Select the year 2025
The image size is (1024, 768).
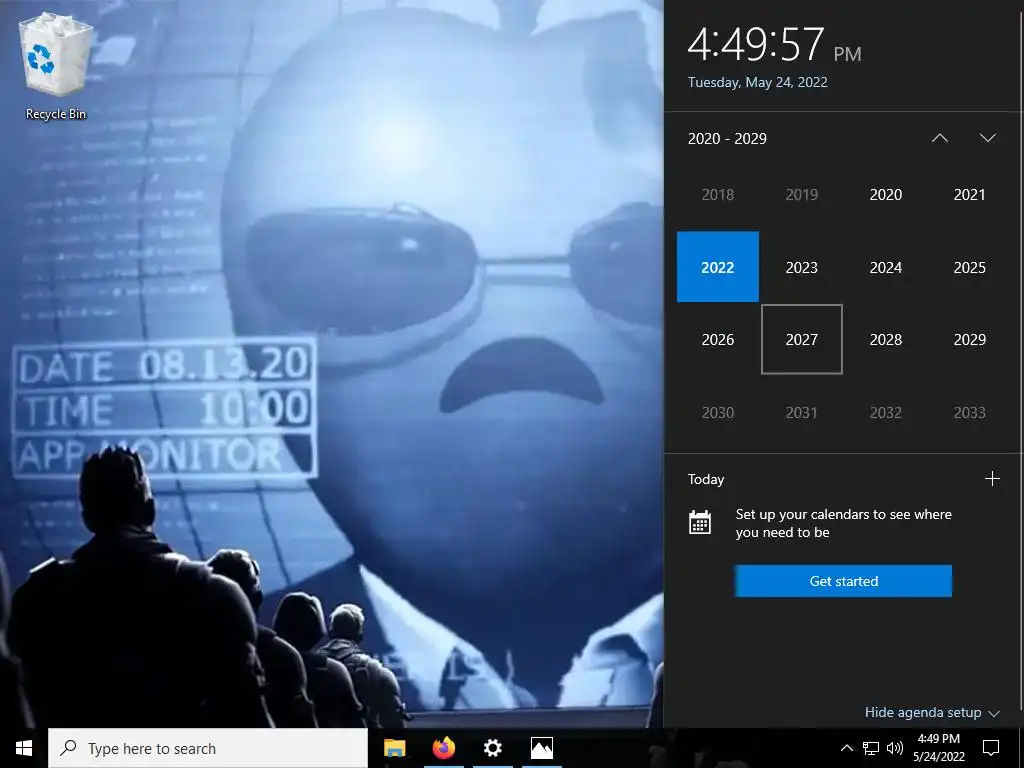[x=969, y=267]
